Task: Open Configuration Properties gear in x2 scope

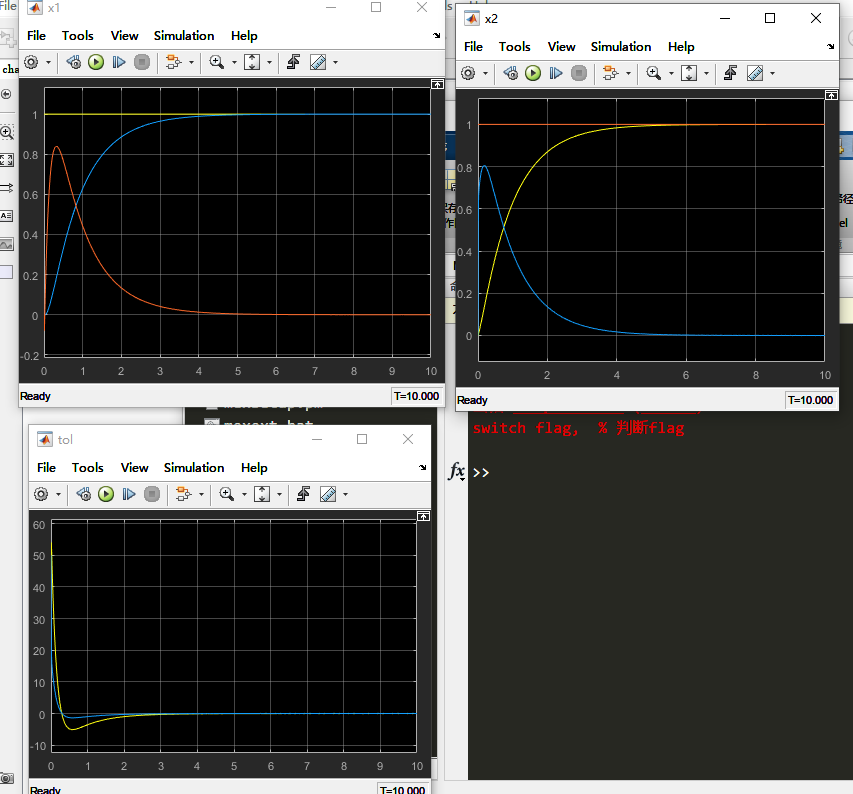Action: coord(468,73)
